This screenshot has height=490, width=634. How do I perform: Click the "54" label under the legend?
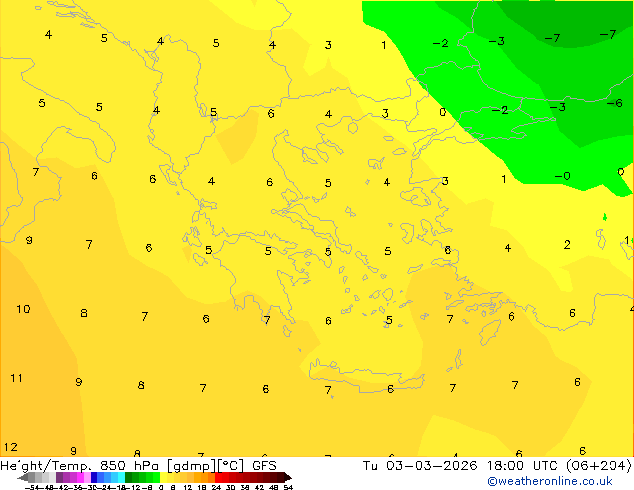(x=288, y=487)
